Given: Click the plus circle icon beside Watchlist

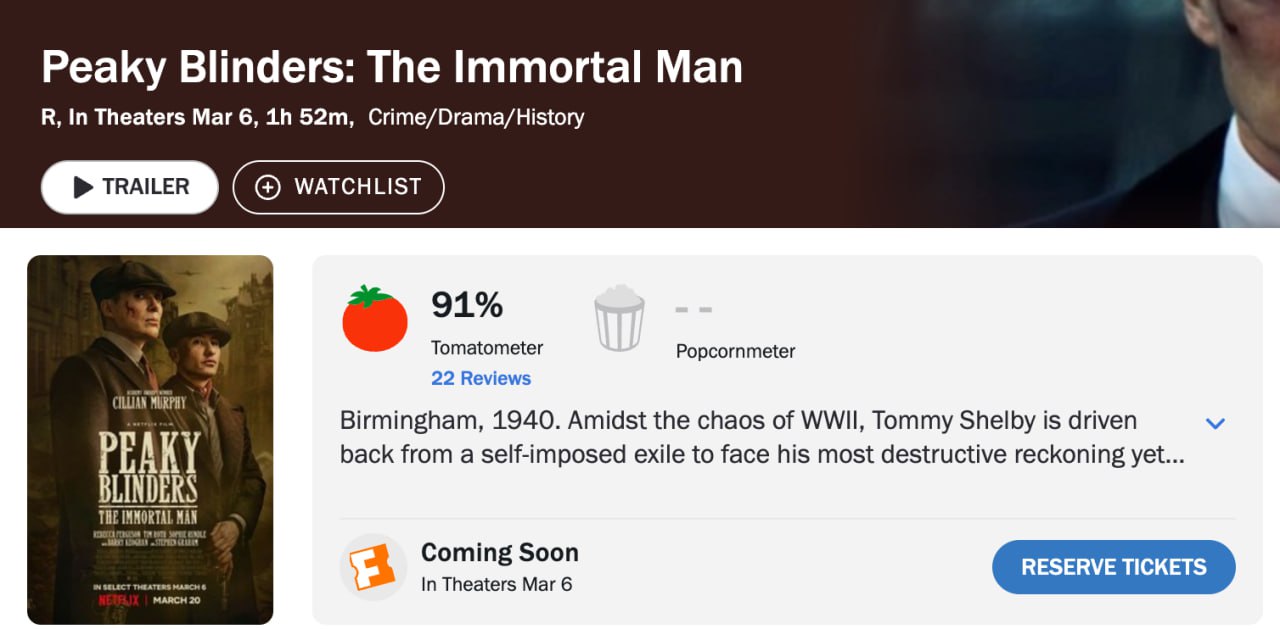Looking at the screenshot, I should [x=268, y=187].
